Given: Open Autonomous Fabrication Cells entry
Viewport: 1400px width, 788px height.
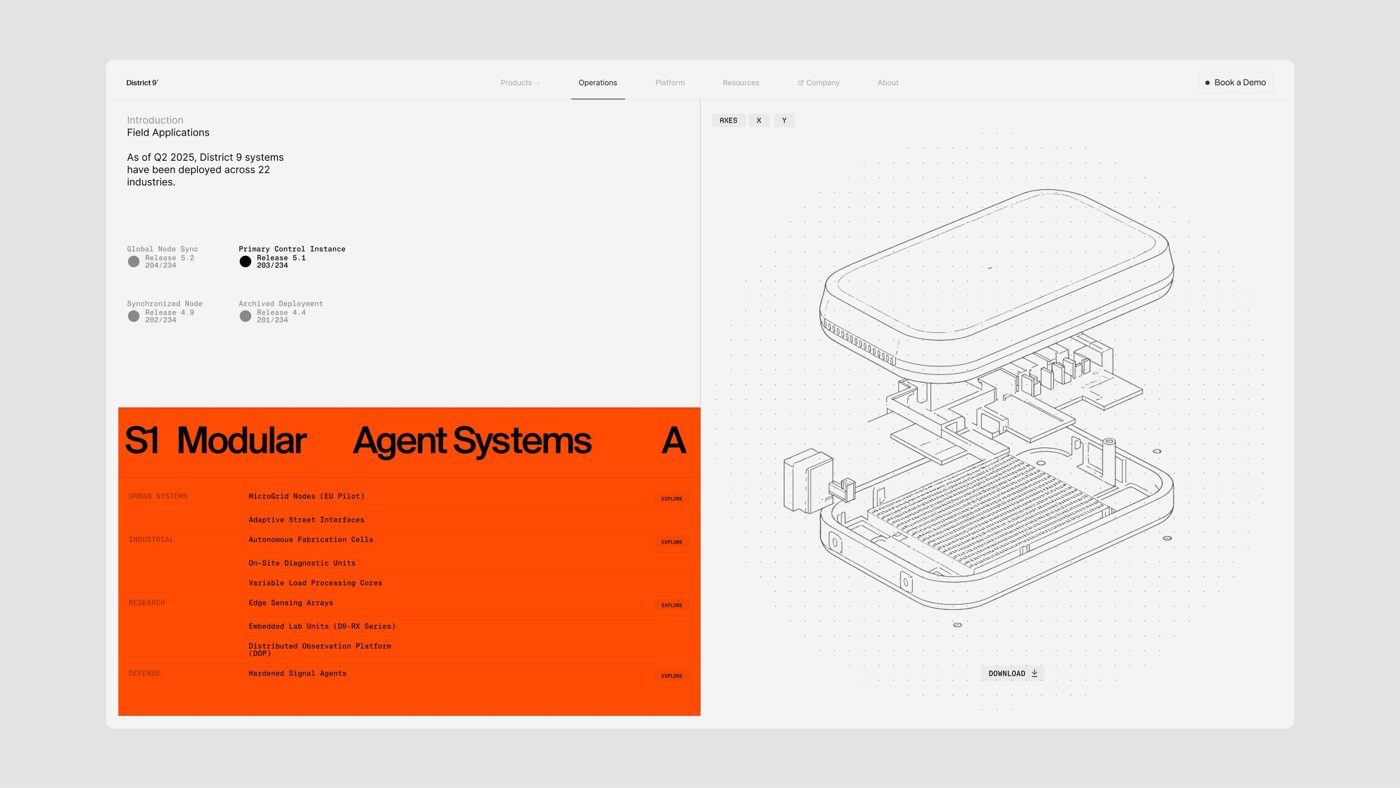Looking at the screenshot, I should 311,540.
